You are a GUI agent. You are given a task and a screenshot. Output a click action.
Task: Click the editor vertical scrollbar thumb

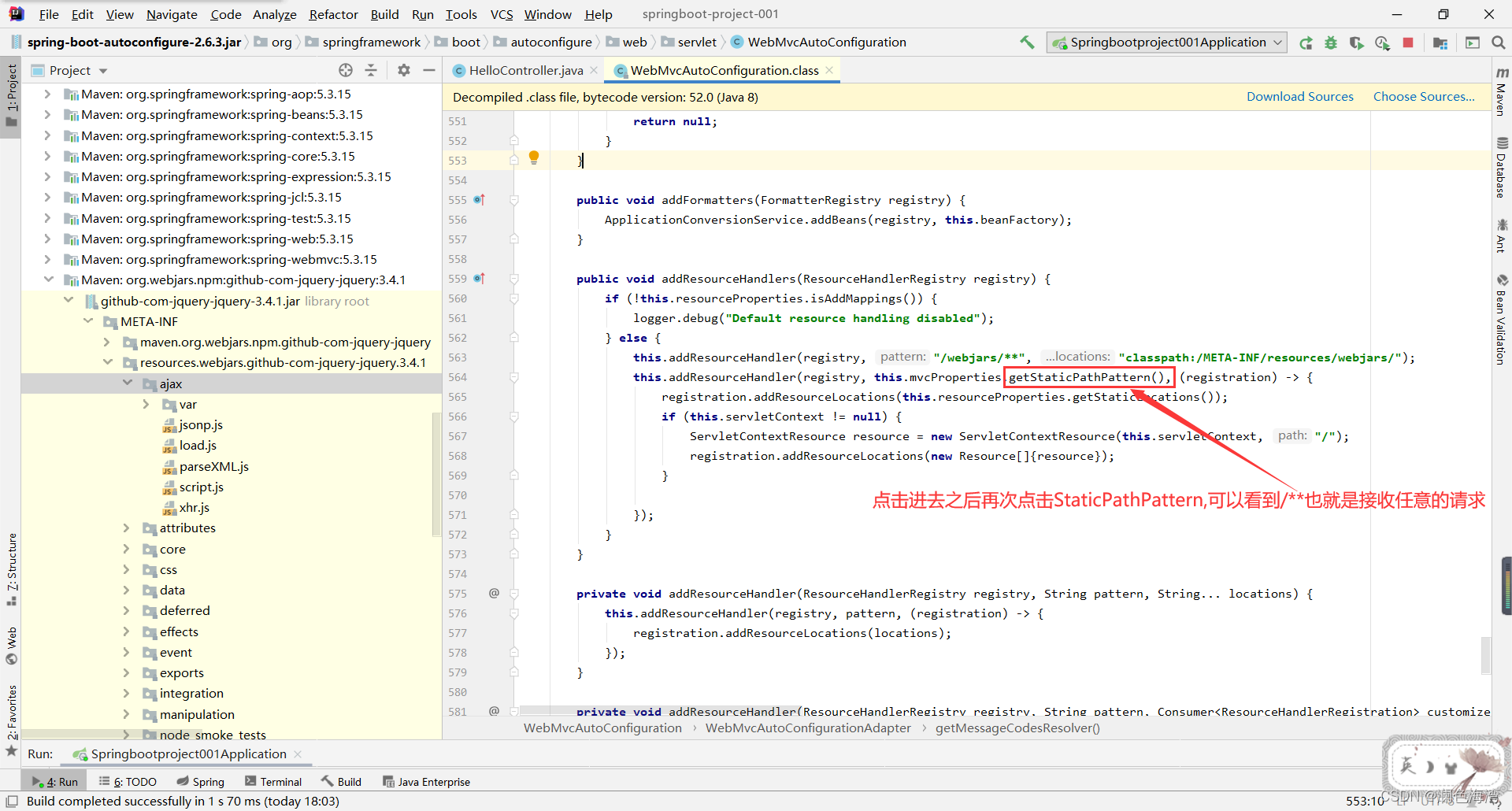(x=1485, y=655)
